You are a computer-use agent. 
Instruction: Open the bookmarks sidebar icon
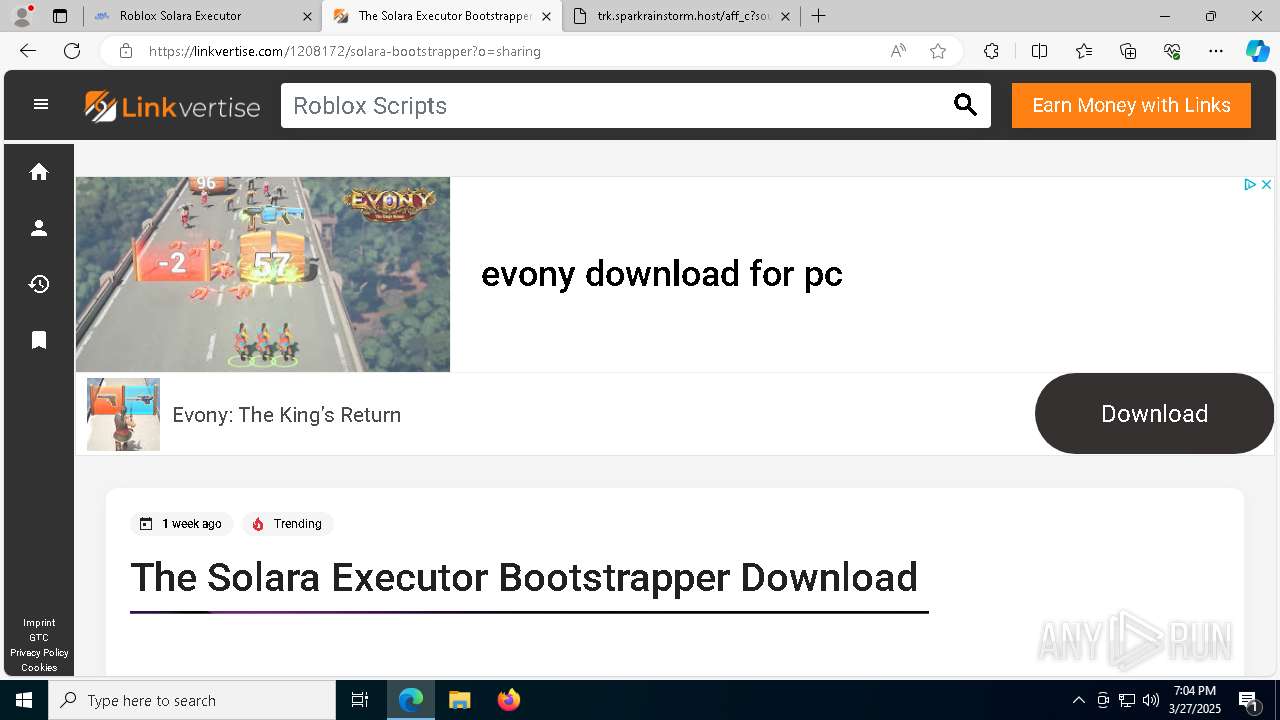point(39,340)
